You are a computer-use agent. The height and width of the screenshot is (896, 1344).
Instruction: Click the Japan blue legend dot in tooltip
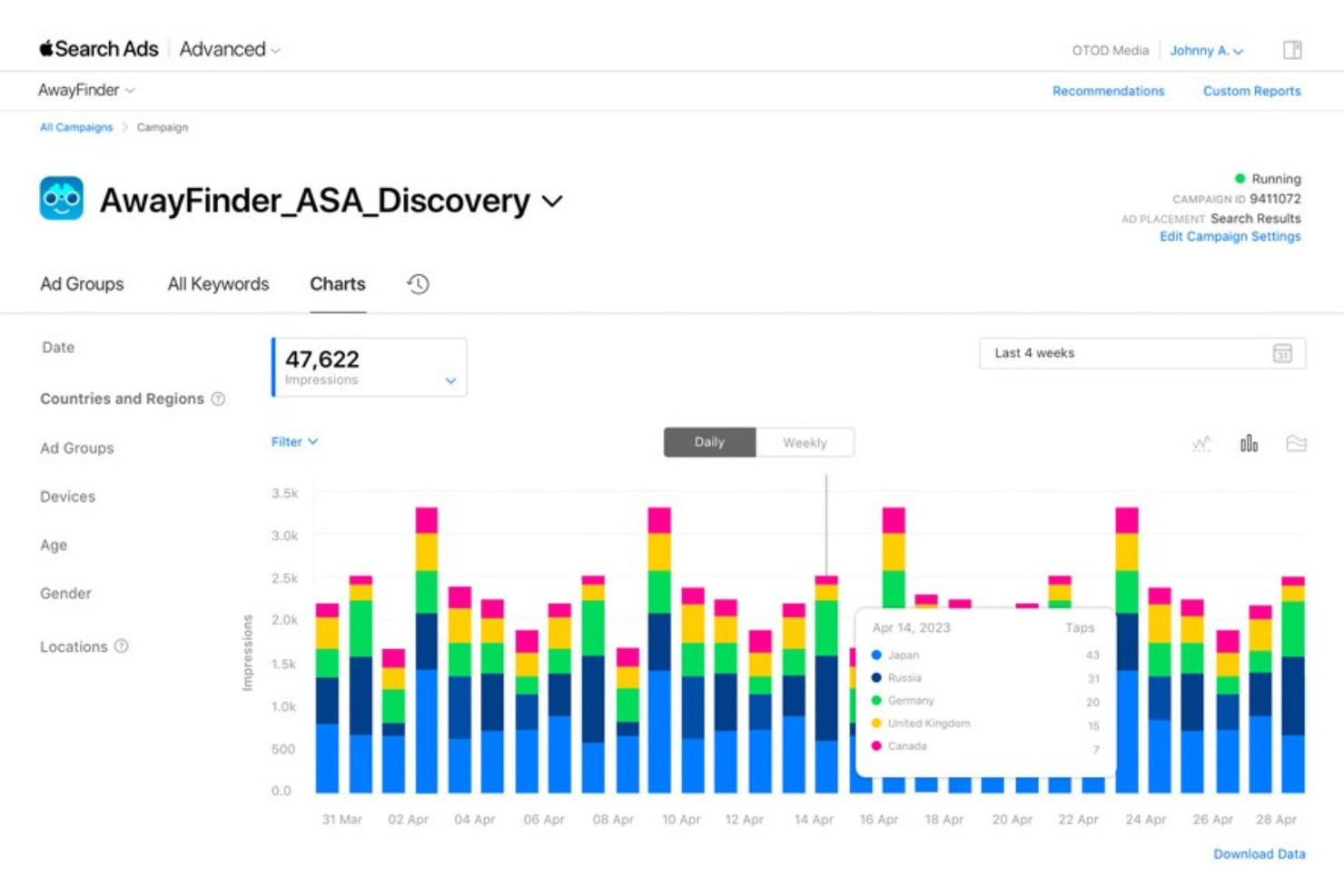pos(876,655)
